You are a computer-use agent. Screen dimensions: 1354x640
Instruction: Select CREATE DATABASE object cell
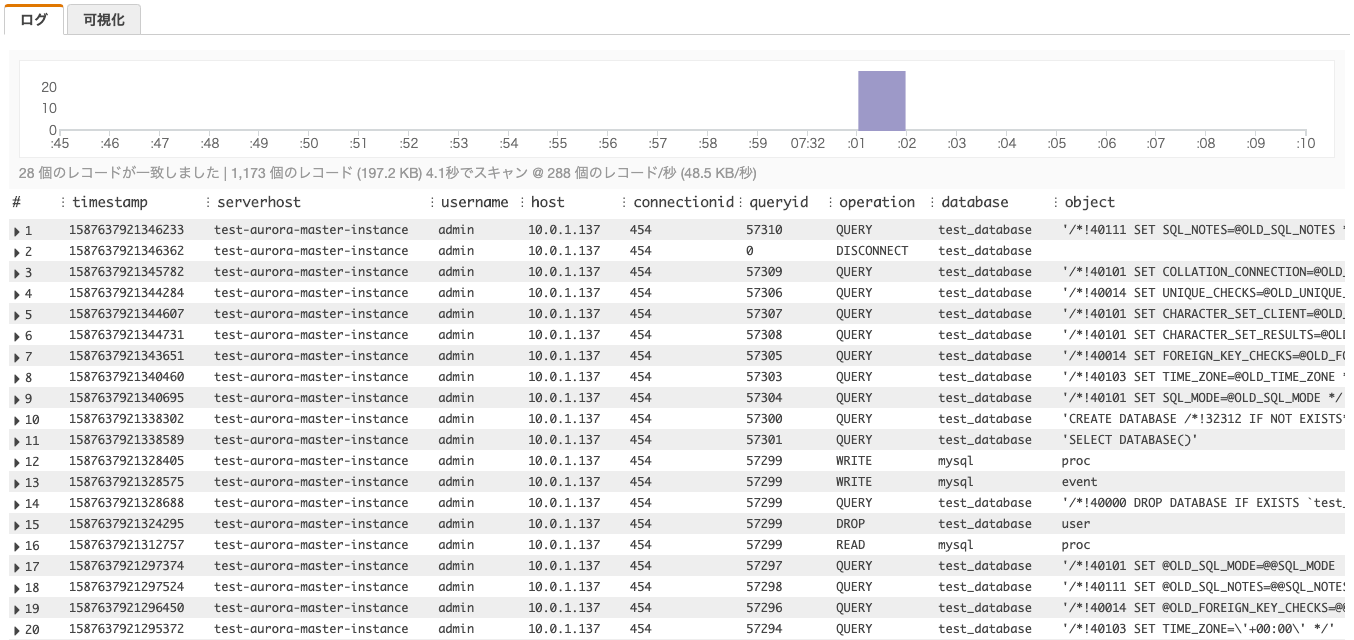tap(1204, 419)
